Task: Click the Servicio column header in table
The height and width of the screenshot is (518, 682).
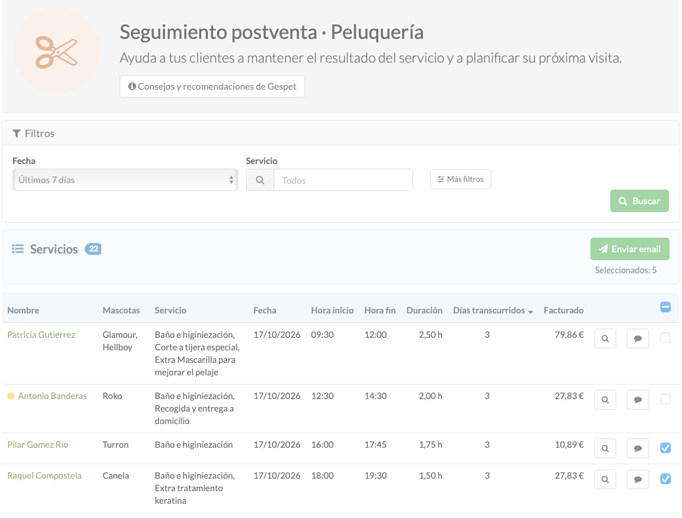Action: coord(170,311)
